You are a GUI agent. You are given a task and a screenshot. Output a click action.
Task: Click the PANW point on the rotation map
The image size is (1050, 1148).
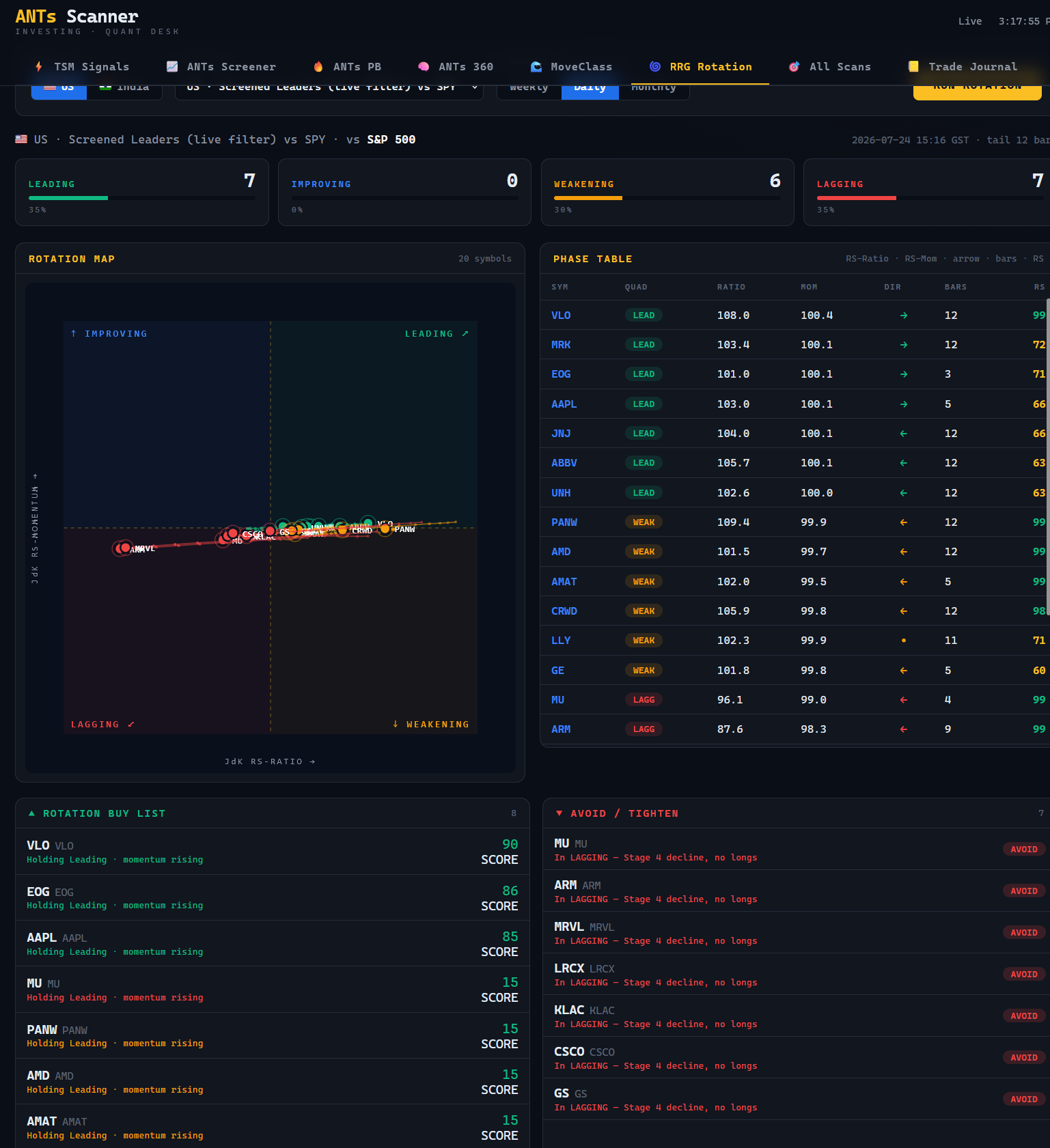(x=385, y=529)
